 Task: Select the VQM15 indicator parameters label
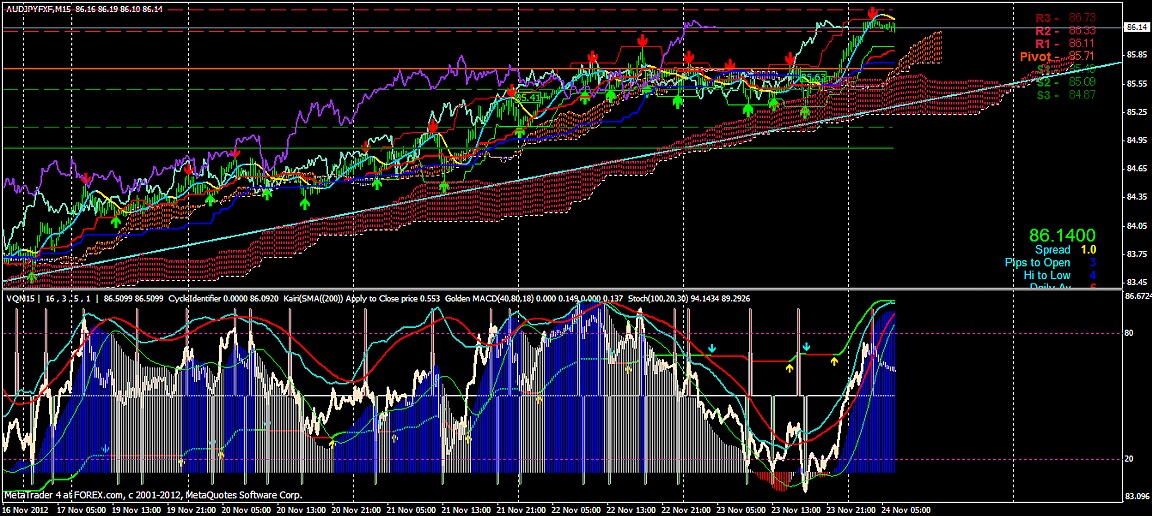tap(51, 299)
